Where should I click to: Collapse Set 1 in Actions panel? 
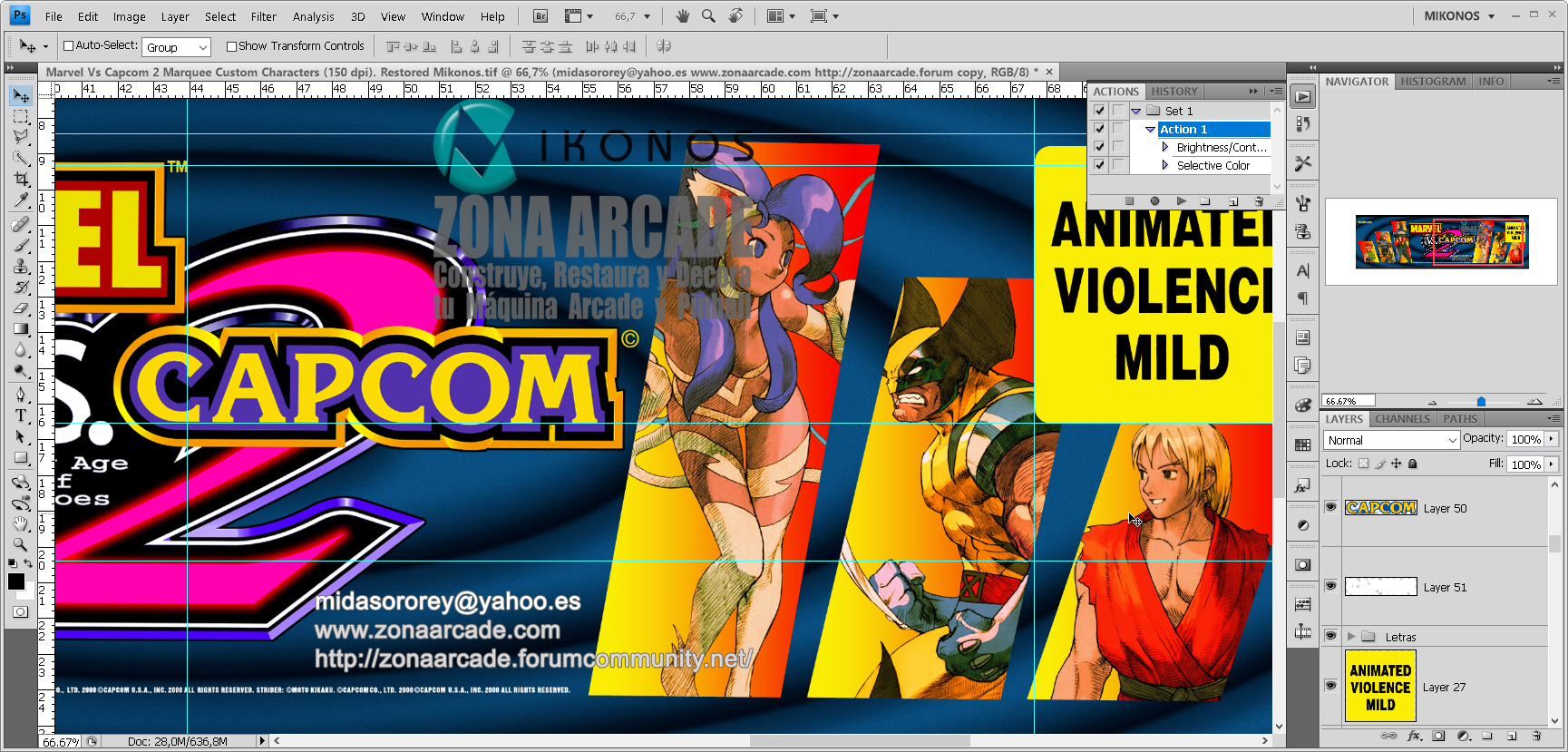pos(1135,111)
